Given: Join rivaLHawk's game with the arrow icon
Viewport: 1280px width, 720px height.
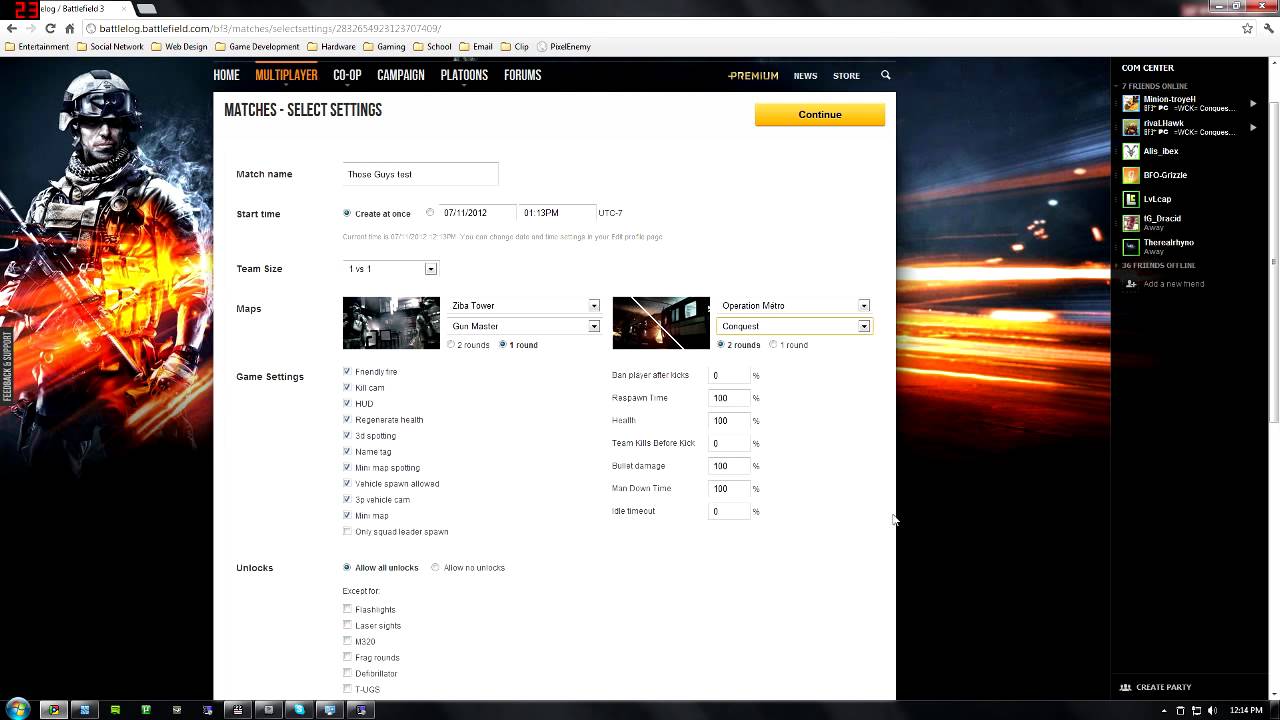Looking at the screenshot, I should tap(1253, 127).
